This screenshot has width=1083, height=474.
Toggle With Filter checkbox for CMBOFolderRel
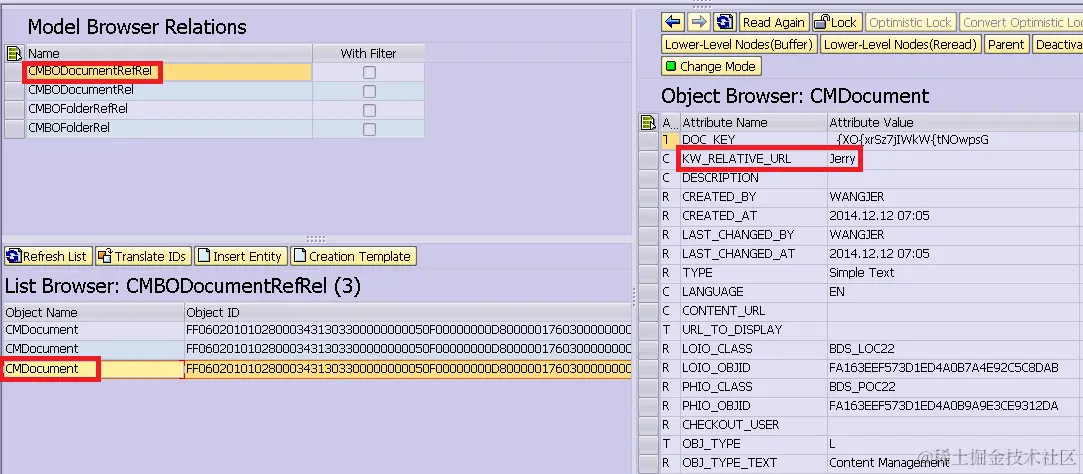(x=370, y=129)
